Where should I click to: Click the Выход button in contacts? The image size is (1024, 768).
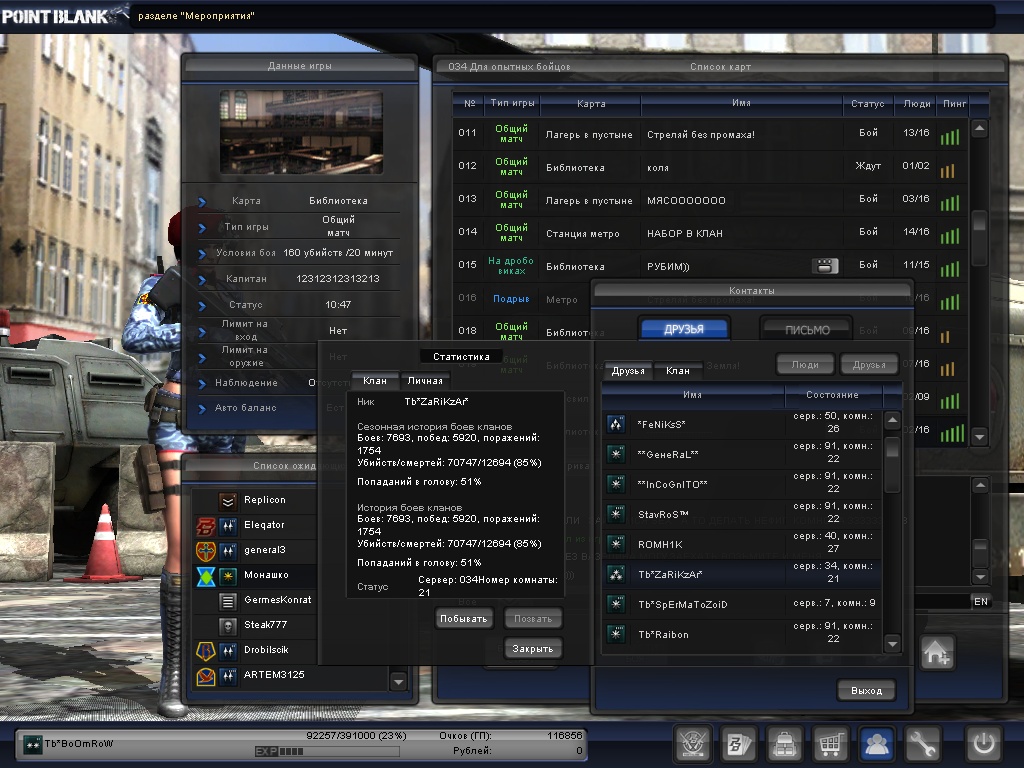click(x=866, y=691)
